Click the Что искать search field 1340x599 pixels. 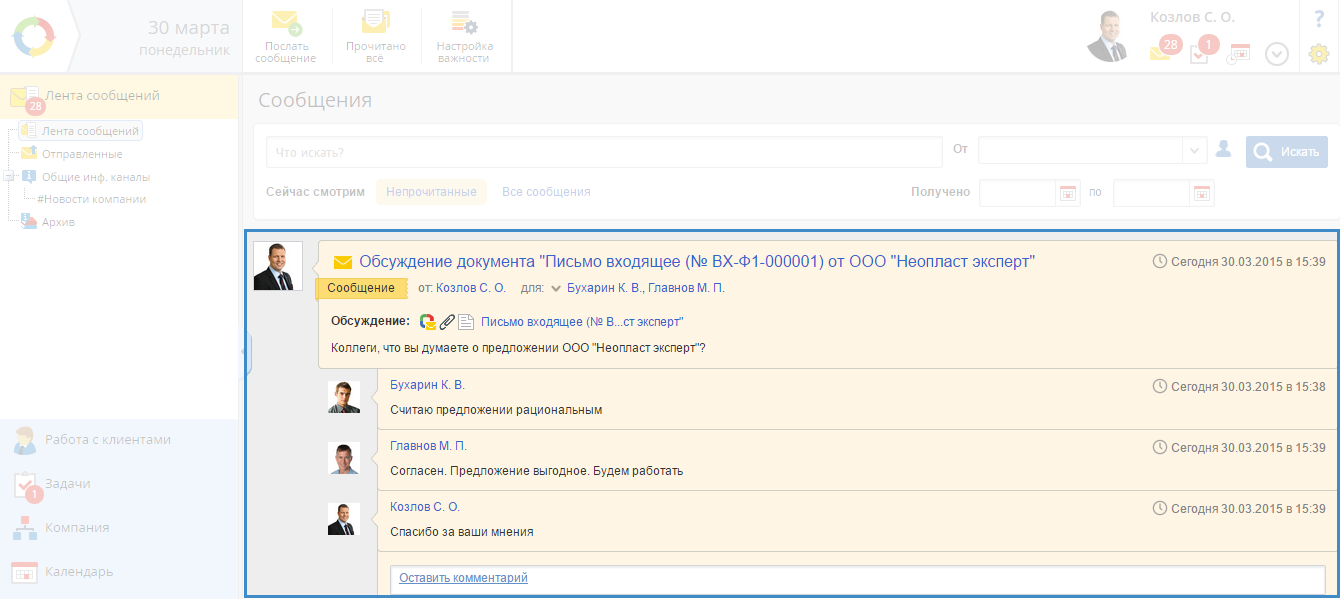tap(603, 152)
